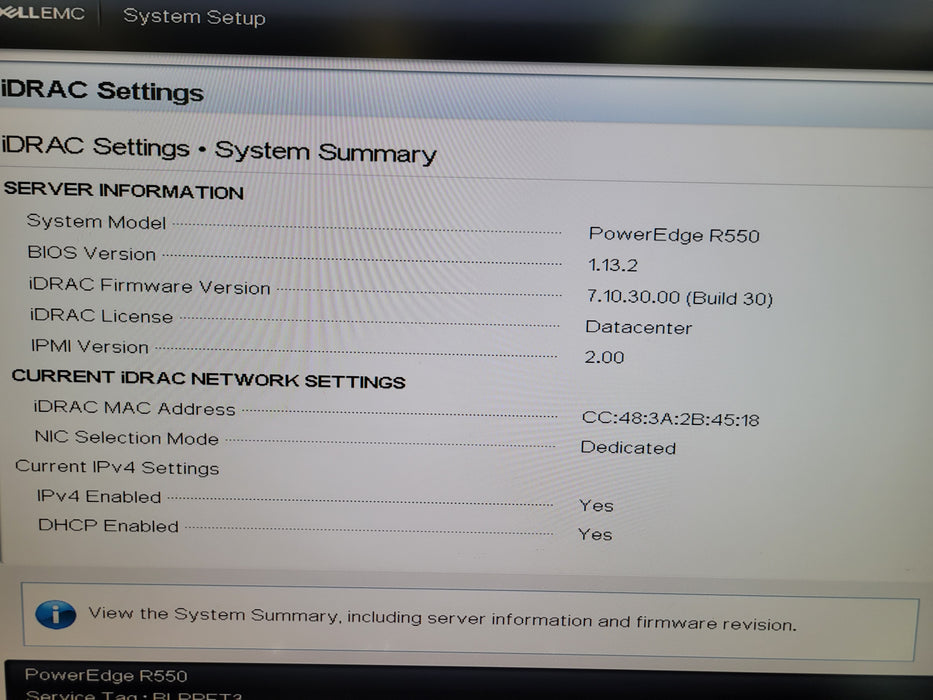Click the Yes value for DHCP Enabled
Image resolution: width=933 pixels, height=700 pixels.
pyautogui.click(x=595, y=534)
